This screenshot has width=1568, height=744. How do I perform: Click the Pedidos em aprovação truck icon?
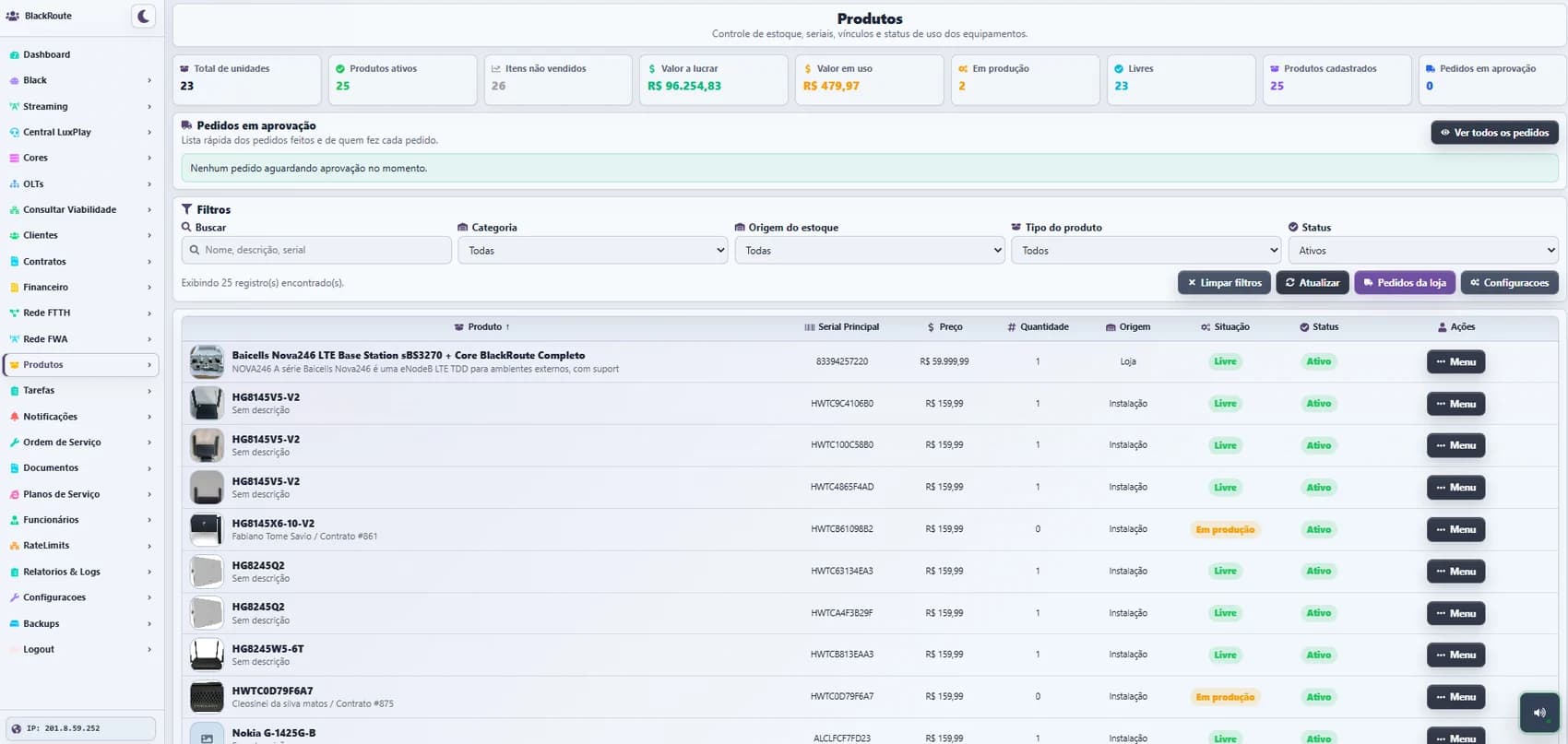click(187, 125)
